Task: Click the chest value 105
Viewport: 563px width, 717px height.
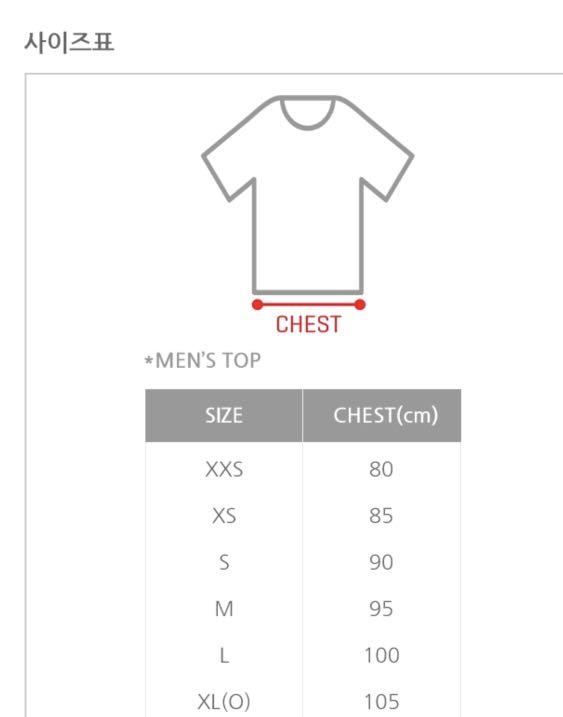Action: point(382,702)
